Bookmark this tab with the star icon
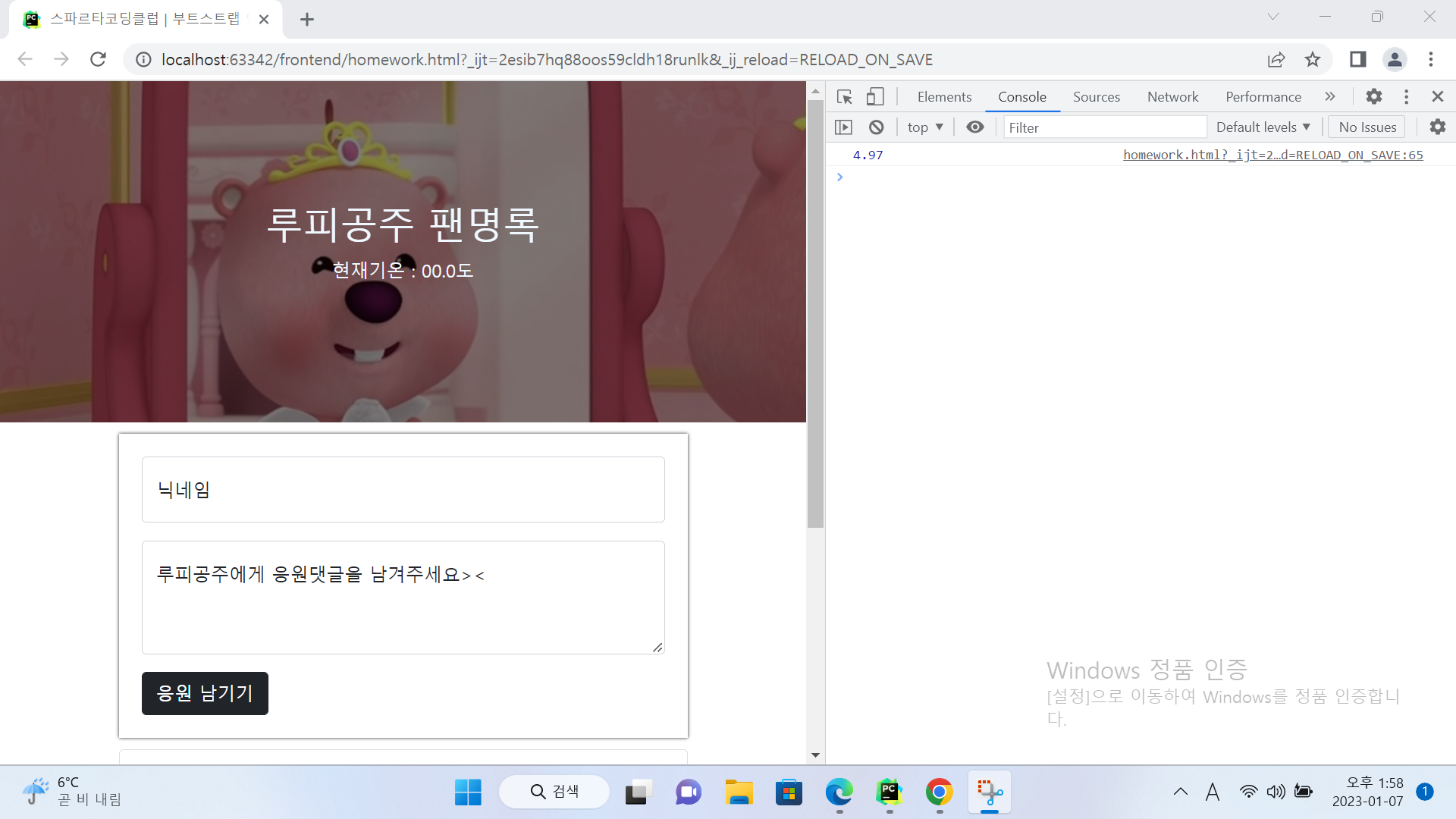The height and width of the screenshot is (819, 1456). pos(1313,59)
